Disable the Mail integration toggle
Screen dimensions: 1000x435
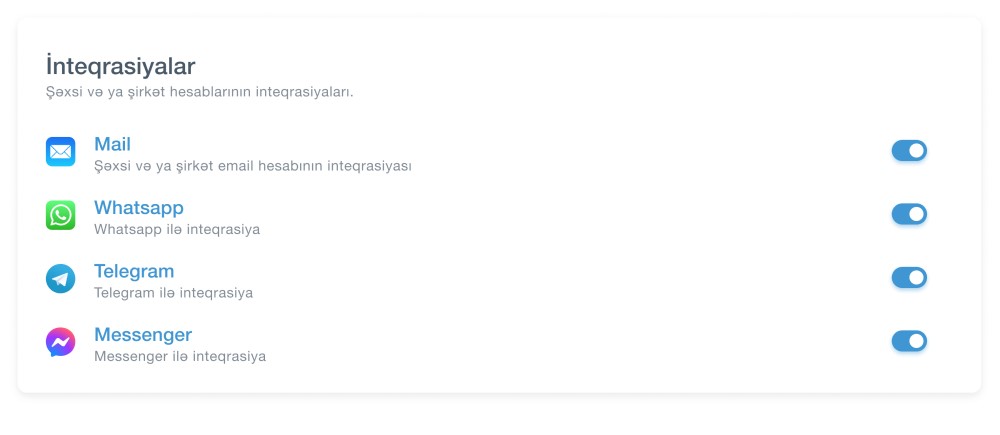[x=909, y=151]
